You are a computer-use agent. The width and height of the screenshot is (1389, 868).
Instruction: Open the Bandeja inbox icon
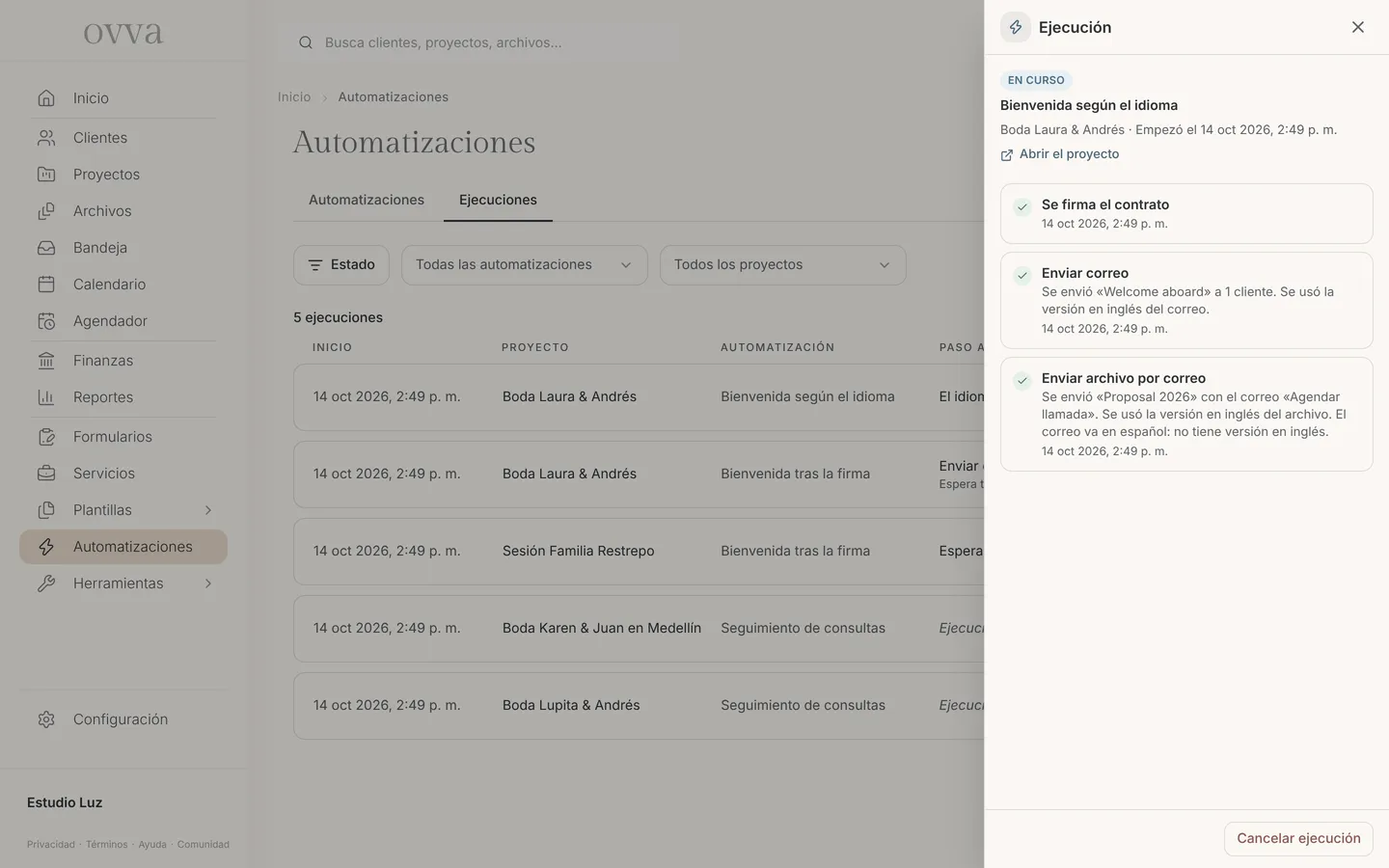pyautogui.click(x=46, y=248)
